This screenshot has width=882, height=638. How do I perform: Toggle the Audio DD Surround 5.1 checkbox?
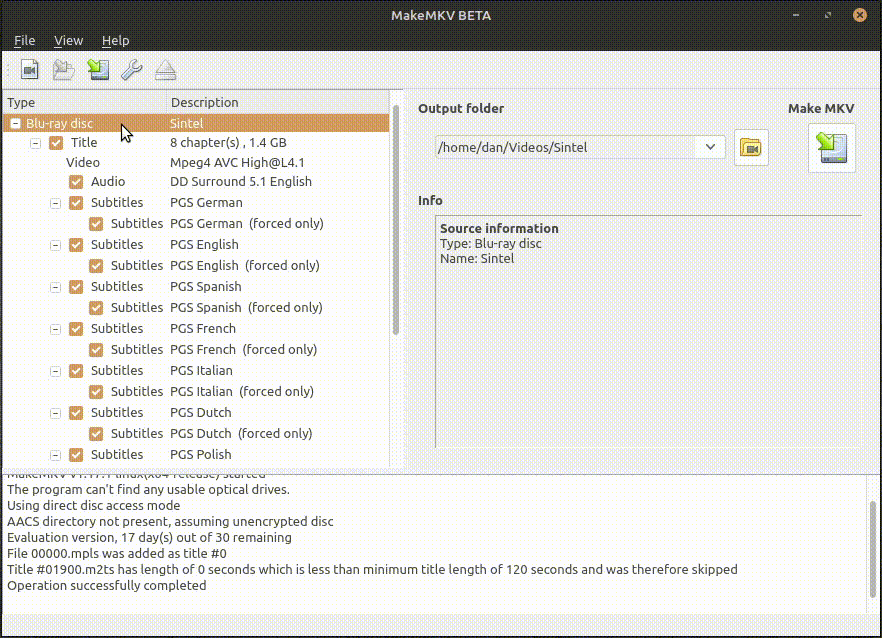point(76,182)
